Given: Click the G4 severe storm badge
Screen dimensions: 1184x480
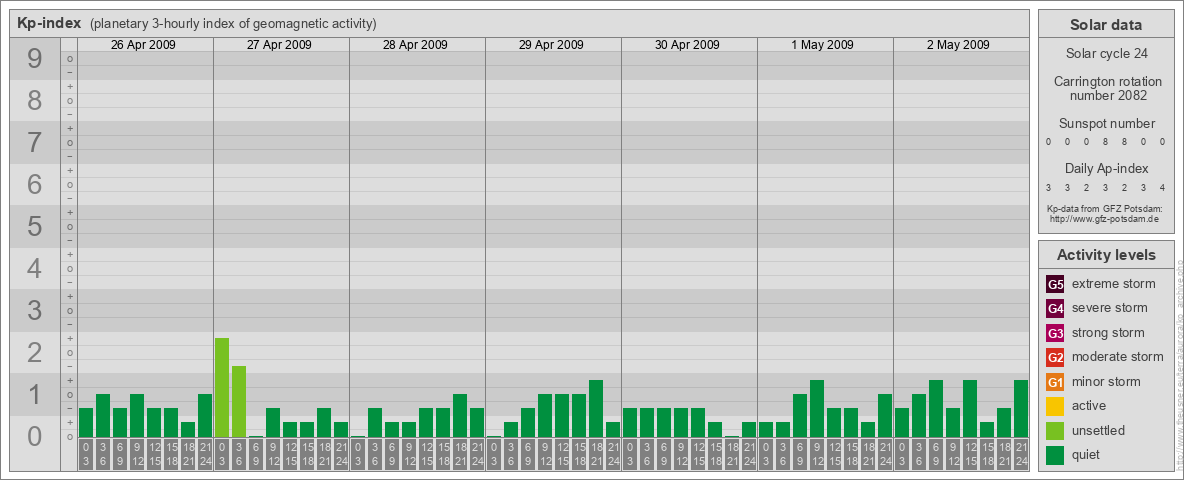Looking at the screenshot, I should (1055, 309).
